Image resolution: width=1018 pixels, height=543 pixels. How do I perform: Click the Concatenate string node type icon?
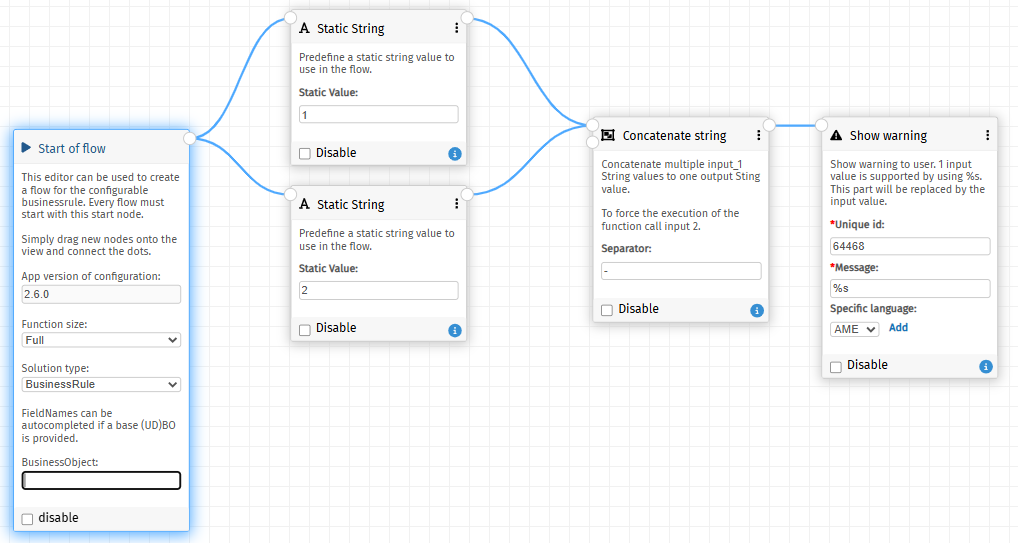pos(608,135)
